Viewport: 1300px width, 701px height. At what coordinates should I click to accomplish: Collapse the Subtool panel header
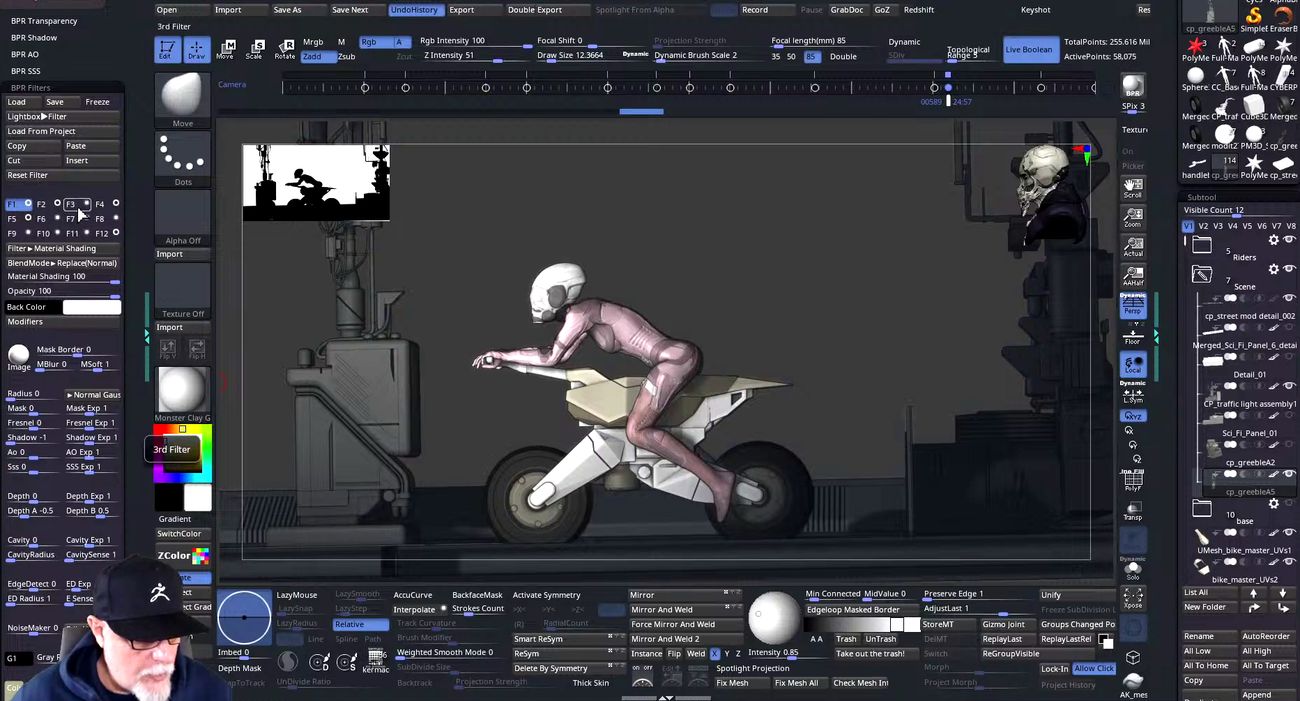[1201, 197]
